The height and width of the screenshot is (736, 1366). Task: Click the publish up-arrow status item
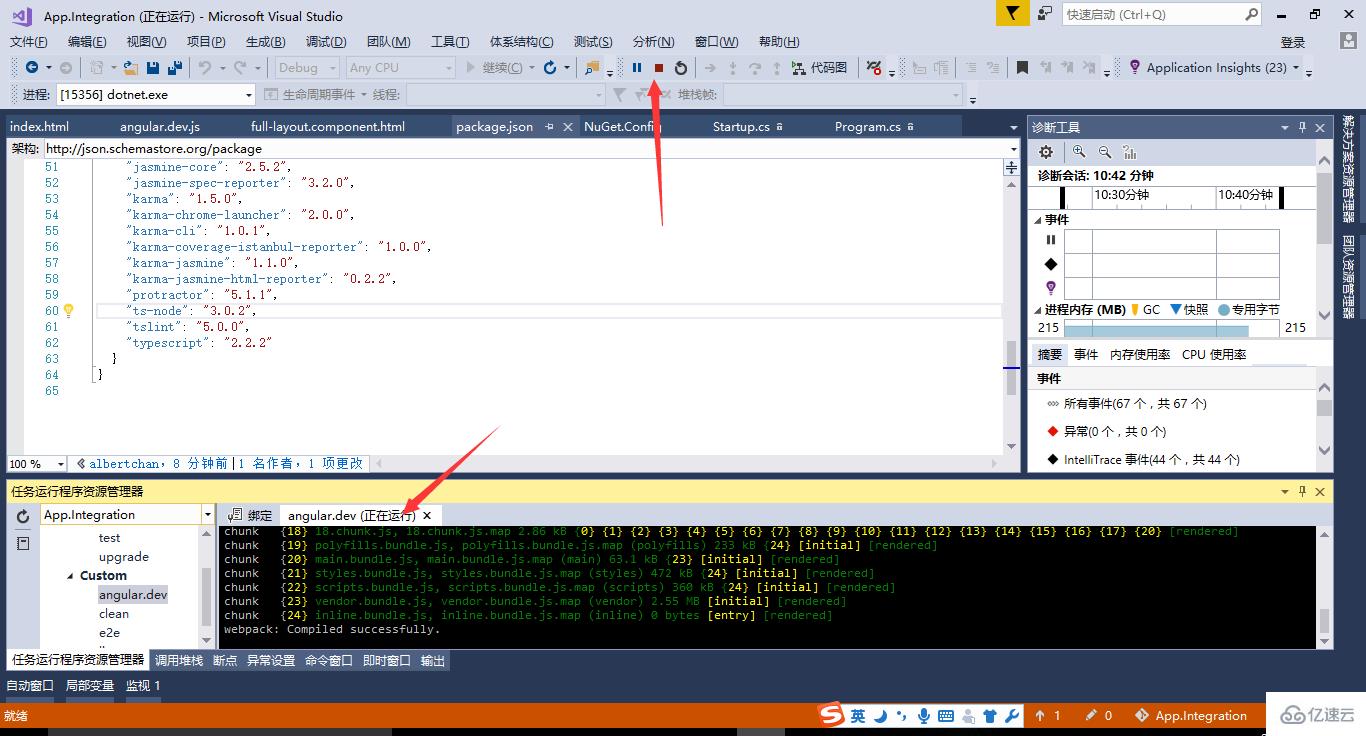coord(1047,715)
